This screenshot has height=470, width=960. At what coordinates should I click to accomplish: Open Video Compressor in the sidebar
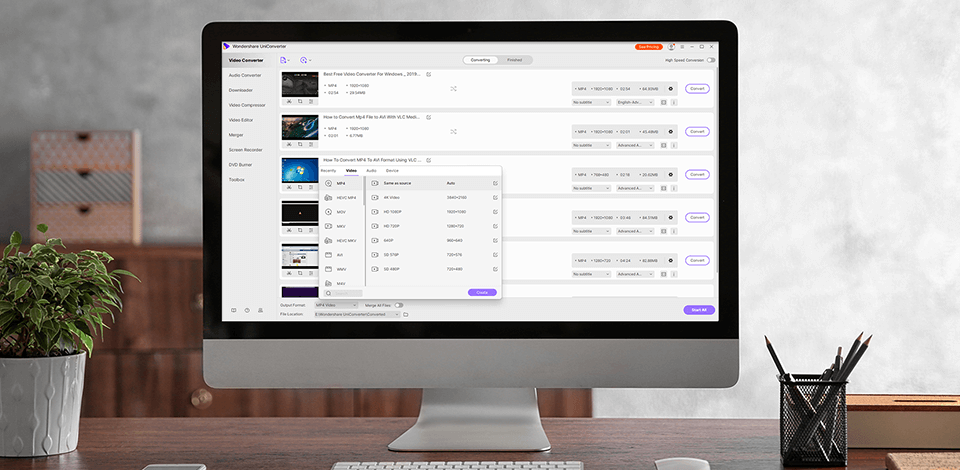coord(247,105)
